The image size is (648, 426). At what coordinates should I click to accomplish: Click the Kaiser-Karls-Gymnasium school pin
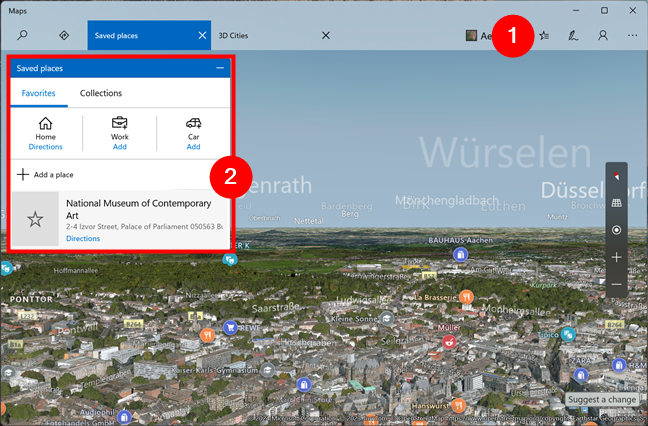point(267,369)
